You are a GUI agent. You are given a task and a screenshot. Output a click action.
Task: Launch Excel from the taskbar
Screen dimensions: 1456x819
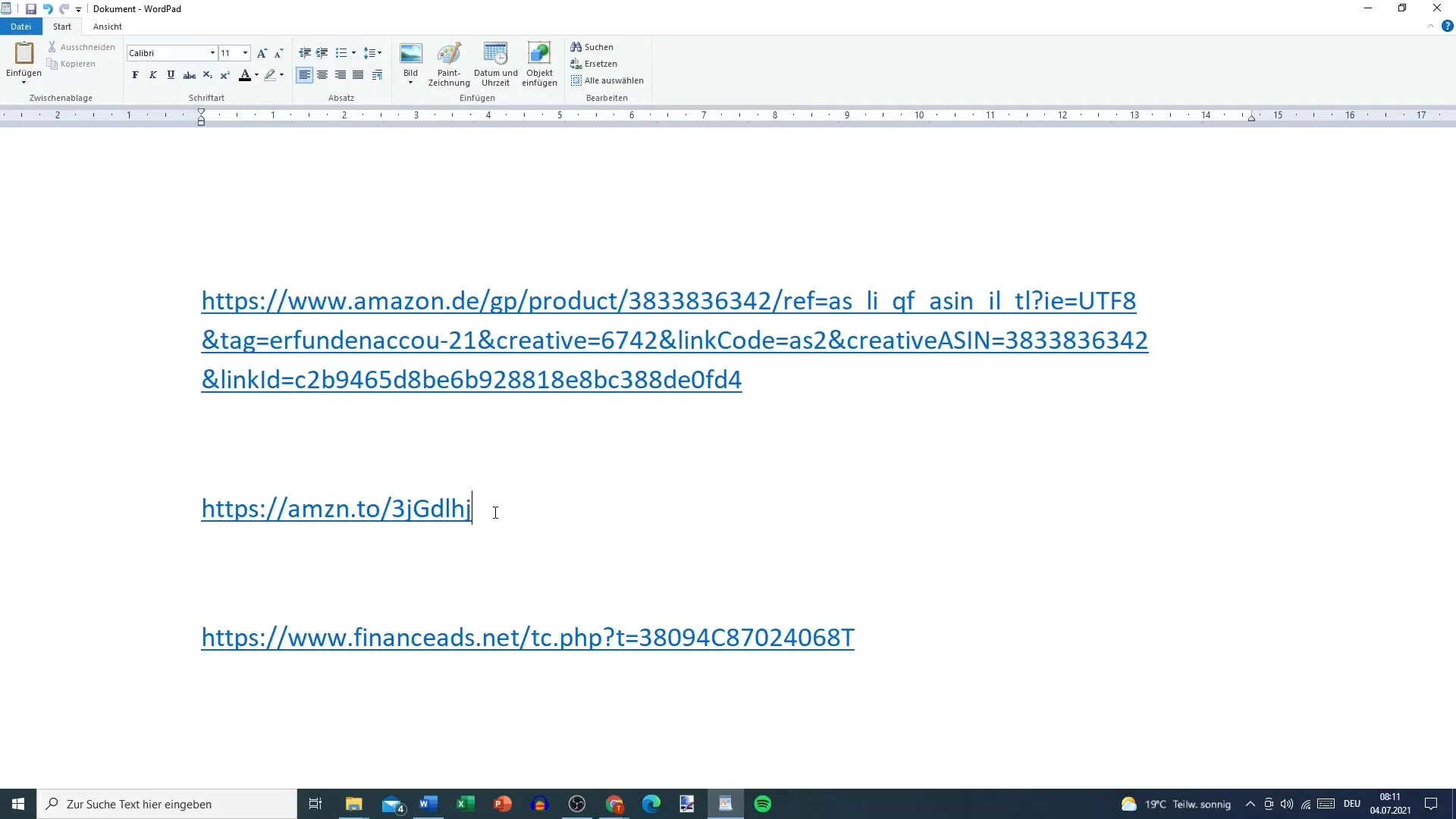[465, 804]
